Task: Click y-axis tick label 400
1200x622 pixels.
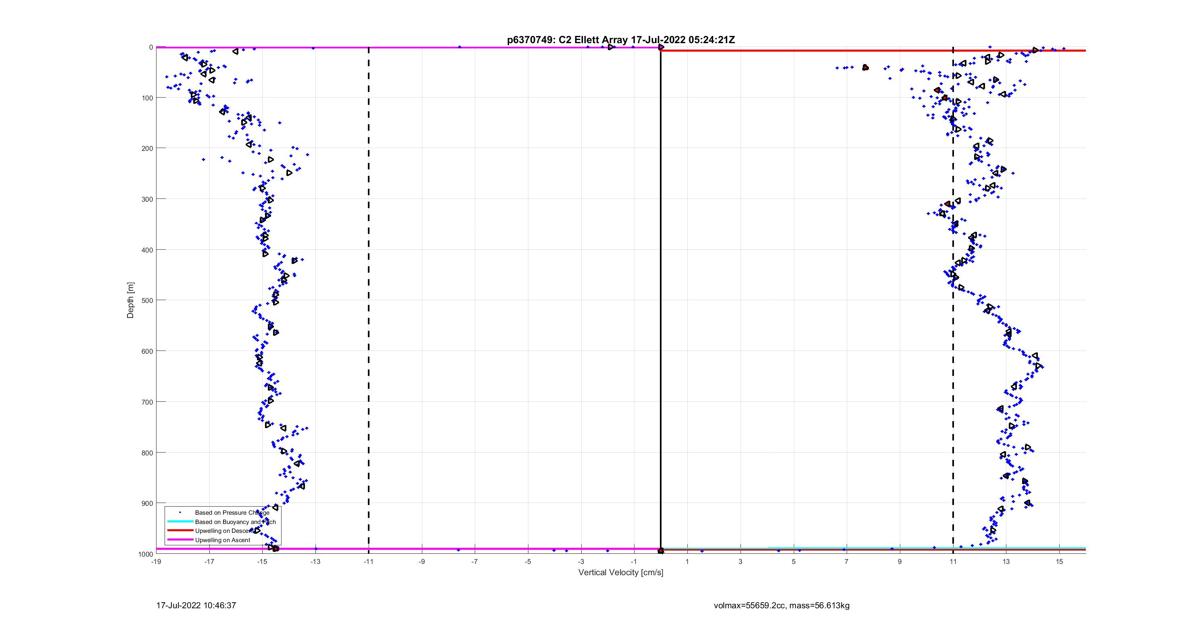Action: point(146,250)
